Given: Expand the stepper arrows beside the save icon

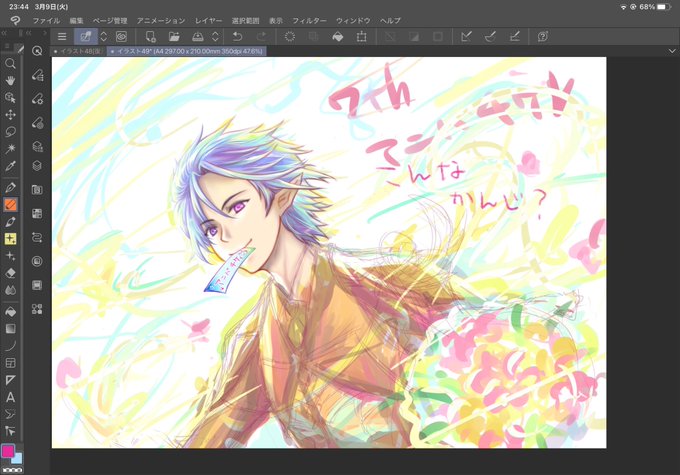Looking at the screenshot, I should coord(216,36).
